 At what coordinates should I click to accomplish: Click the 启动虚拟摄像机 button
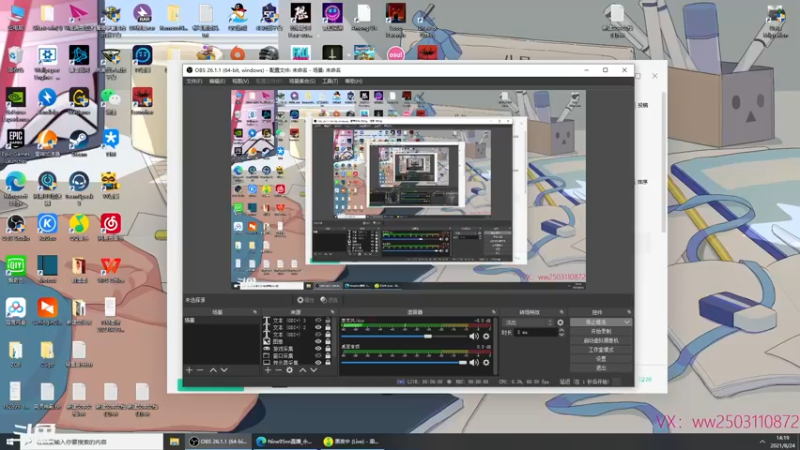(x=601, y=341)
